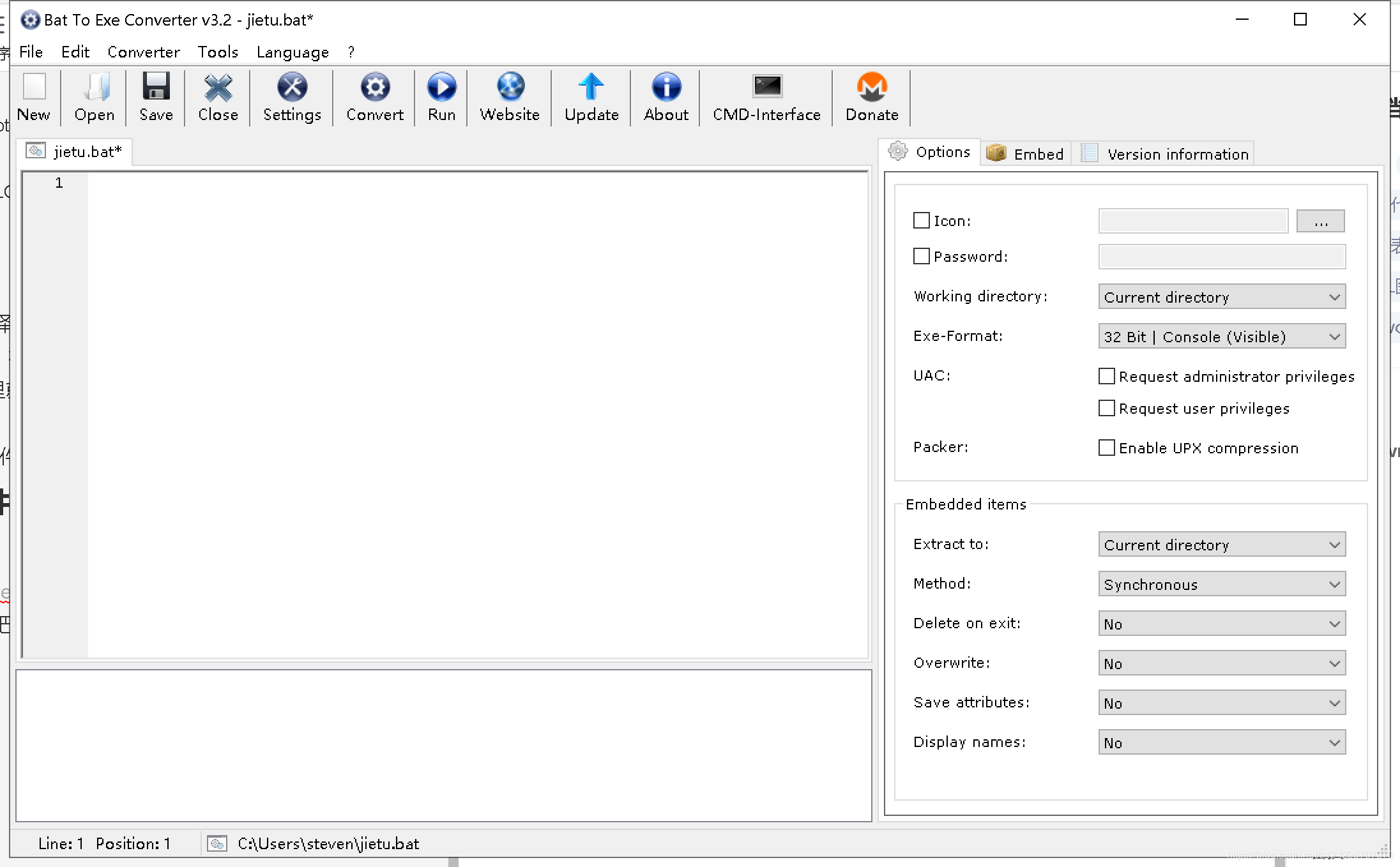The width and height of the screenshot is (1400, 867).
Task: Click the icon browse '...' button
Action: [x=1320, y=221]
